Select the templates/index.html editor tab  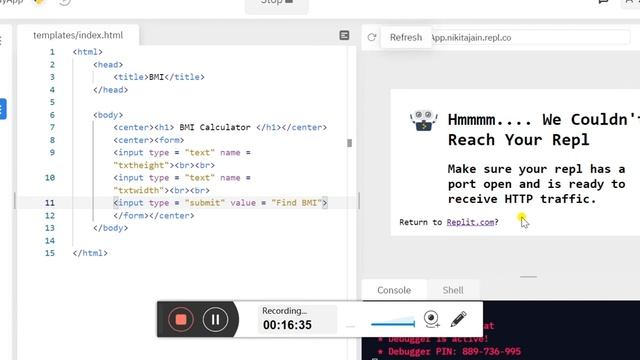pos(78,35)
